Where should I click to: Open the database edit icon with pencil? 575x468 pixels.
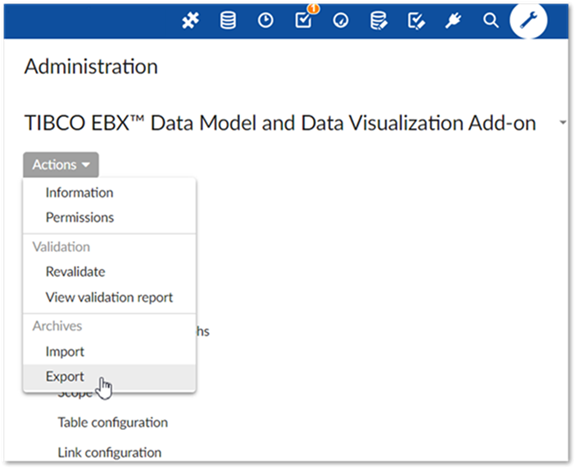point(379,20)
